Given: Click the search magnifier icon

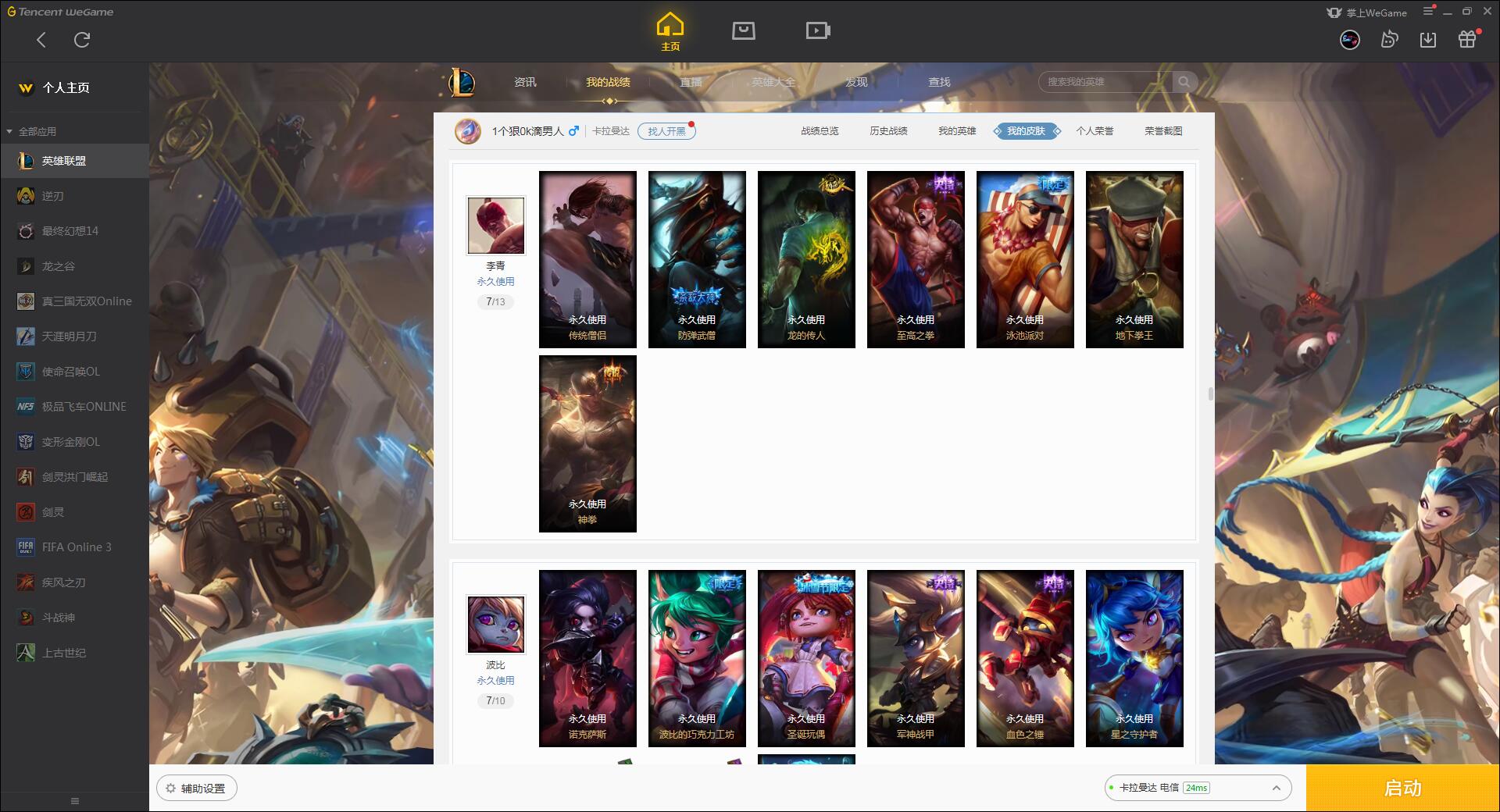Looking at the screenshot, I should [x=1184, y=82].
